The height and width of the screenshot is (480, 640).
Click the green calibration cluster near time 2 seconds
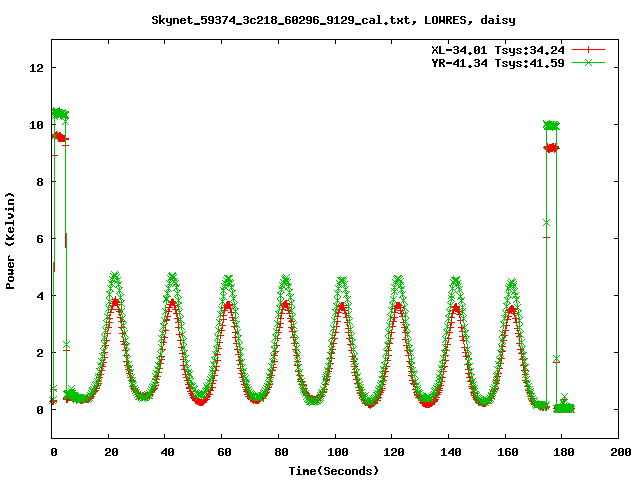[60, 113]
